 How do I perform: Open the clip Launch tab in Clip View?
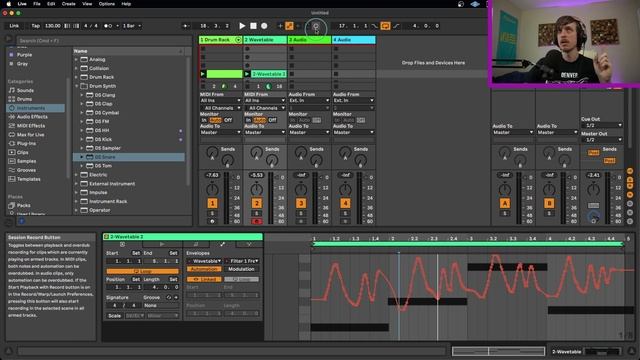point(162,244)
